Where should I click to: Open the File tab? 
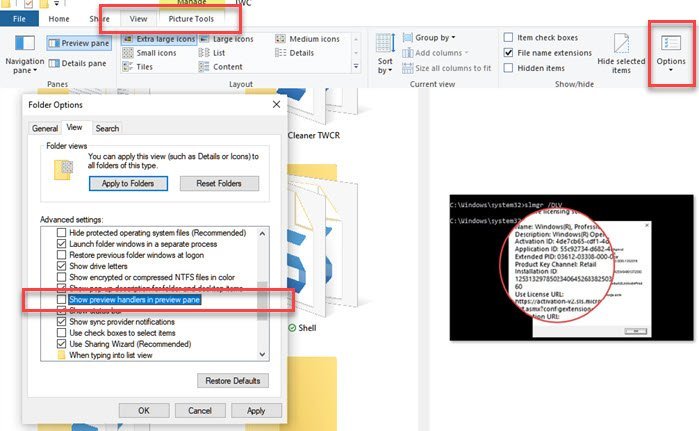click(19, 19)
